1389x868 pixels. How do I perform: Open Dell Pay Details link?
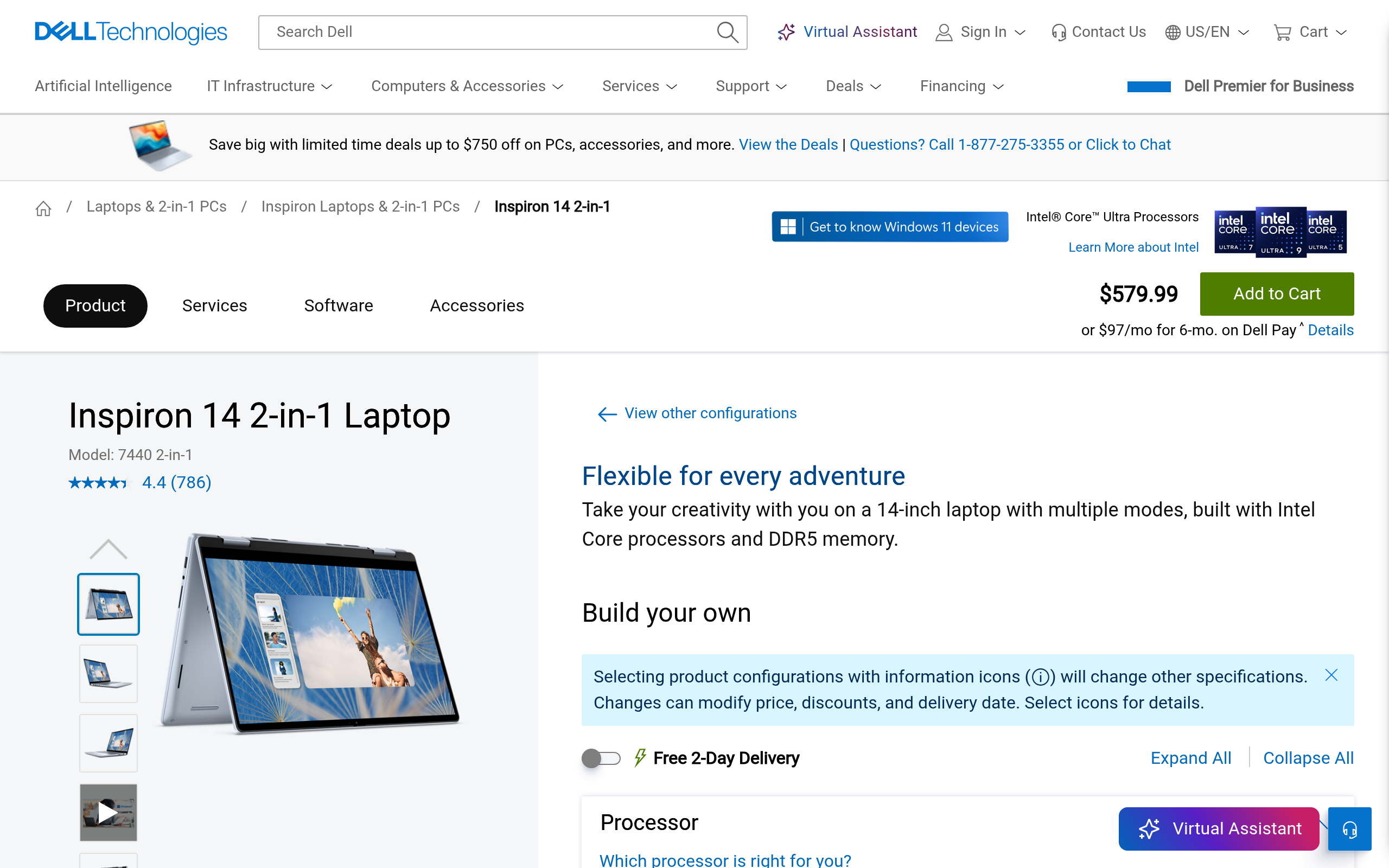[x=1331, y=330]
